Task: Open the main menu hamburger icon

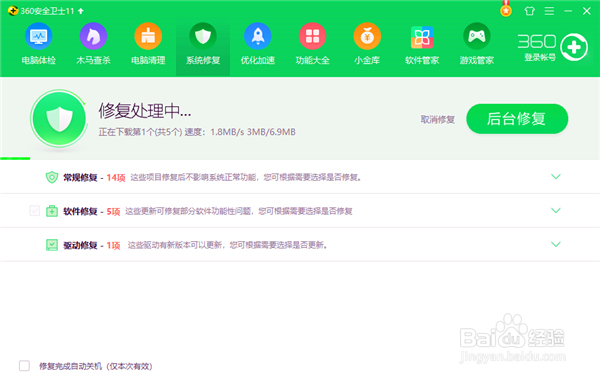Action: click(x=549, y=11)
